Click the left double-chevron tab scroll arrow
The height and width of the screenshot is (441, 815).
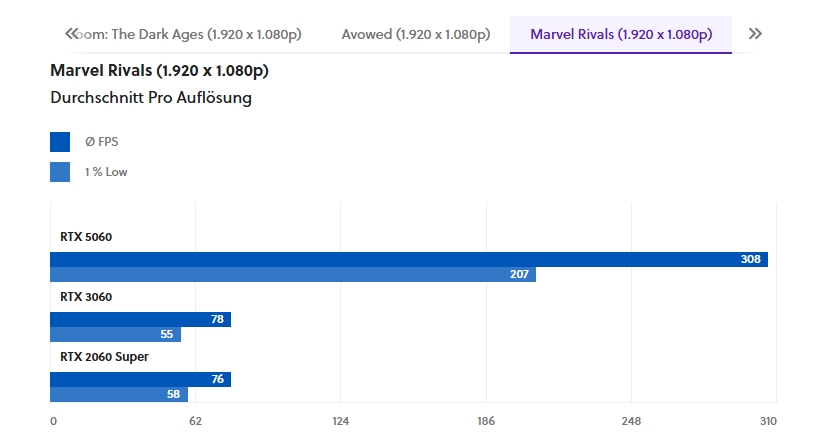point(71,34)
